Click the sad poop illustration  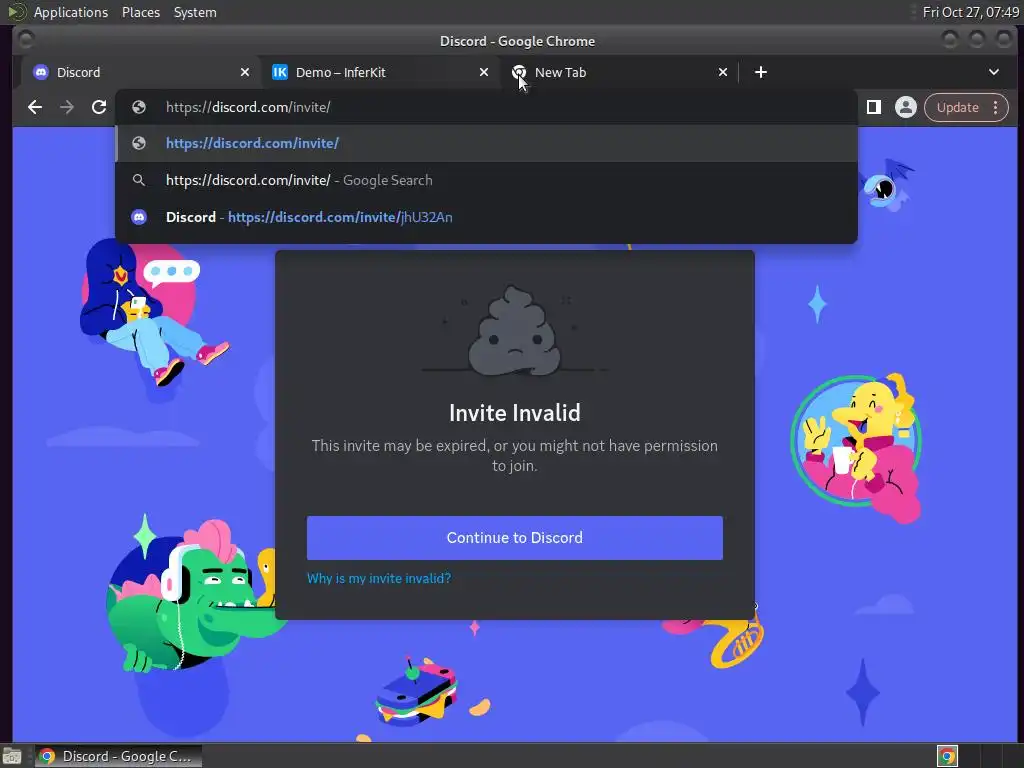(515, 331)
